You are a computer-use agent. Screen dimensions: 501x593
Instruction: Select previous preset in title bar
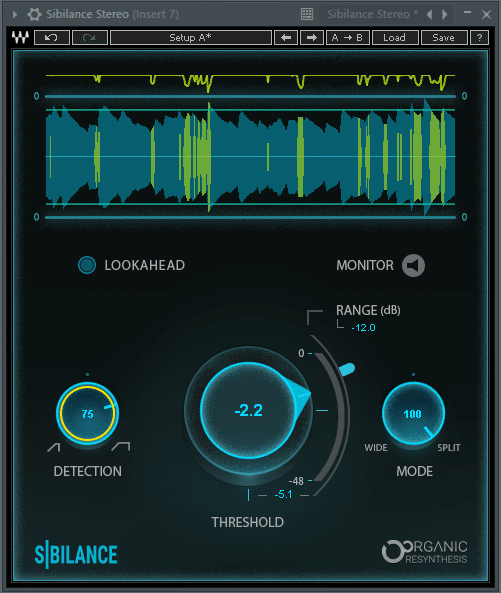[x=430, y=14]
